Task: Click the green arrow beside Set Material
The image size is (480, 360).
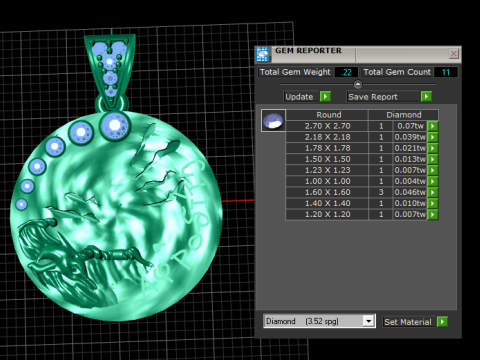Action: [442, 322]
